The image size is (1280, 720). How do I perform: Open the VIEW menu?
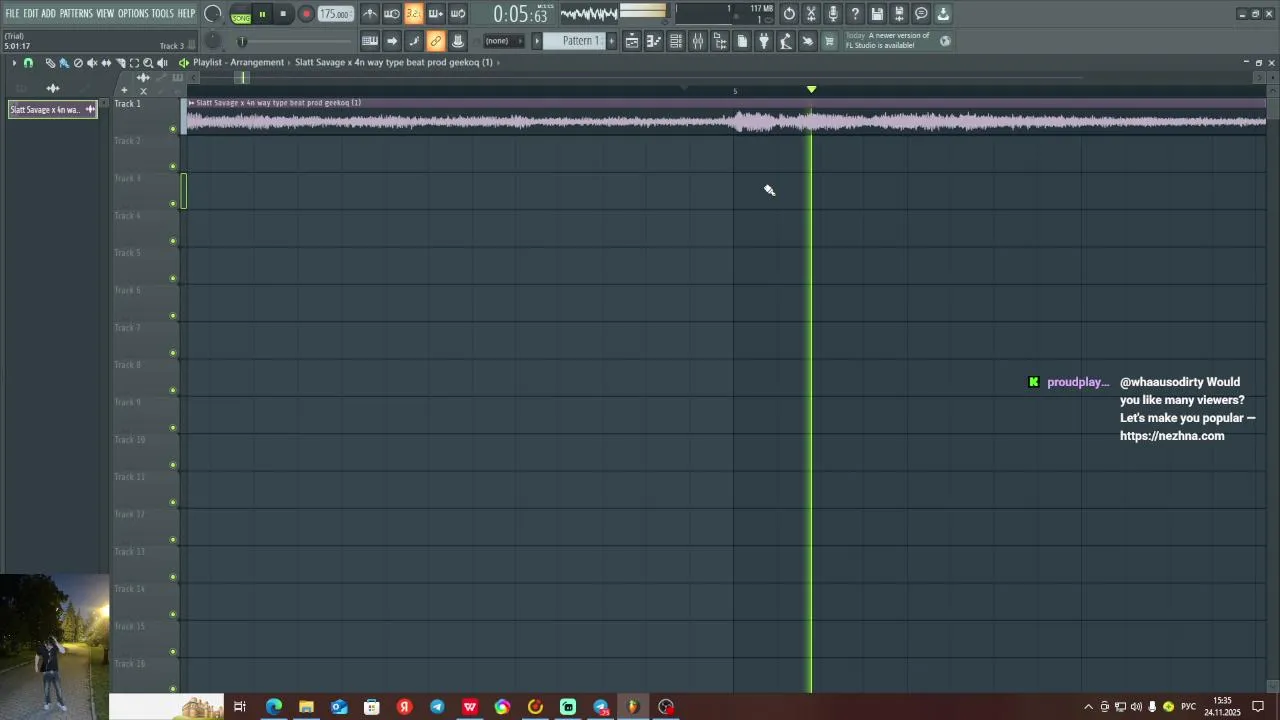105,13
